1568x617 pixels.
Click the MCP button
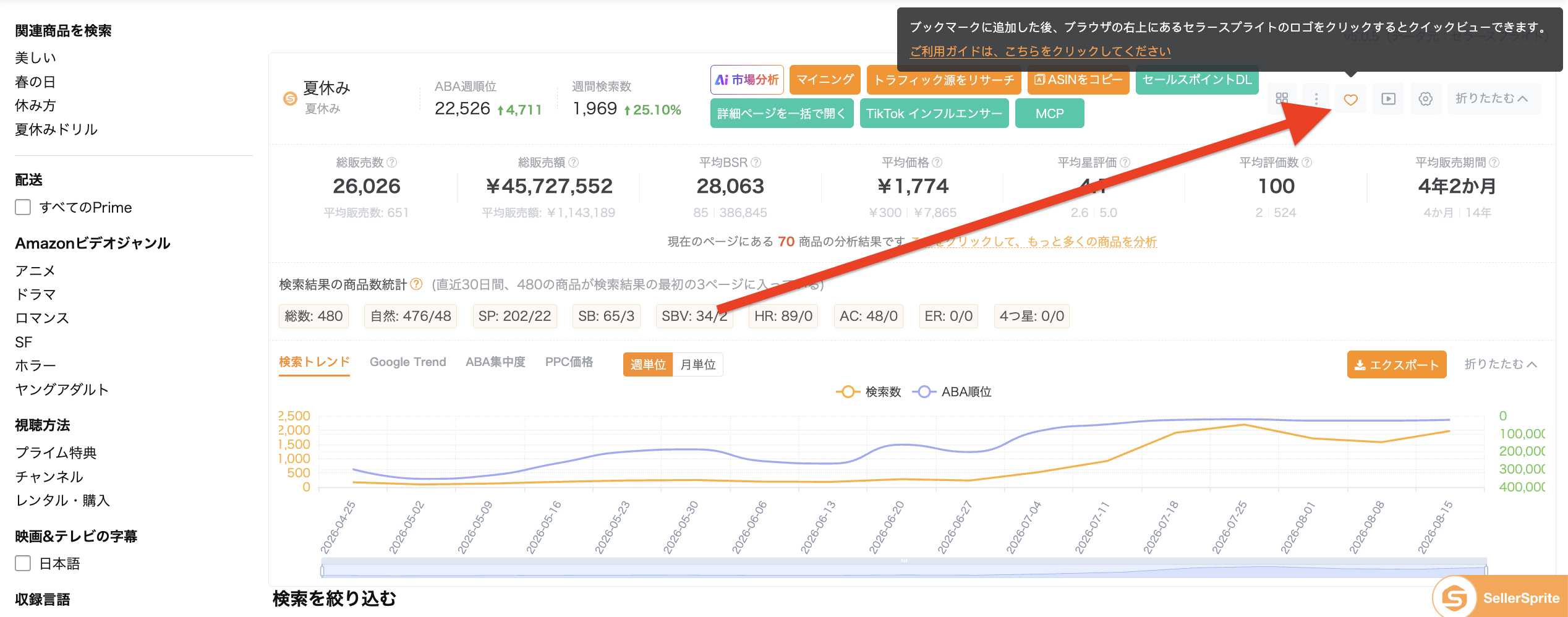[x=1050, y=113]
